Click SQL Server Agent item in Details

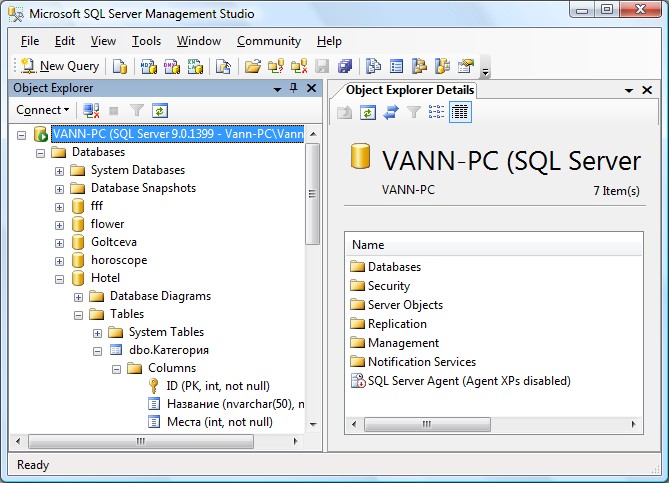click(x=469, y=381)
